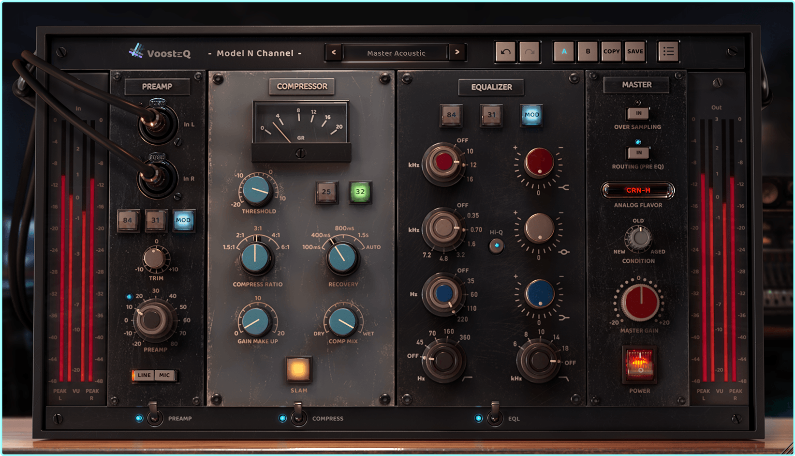Toggle the SLAM button
Screen dimensions: 795x456
[299, 369]
